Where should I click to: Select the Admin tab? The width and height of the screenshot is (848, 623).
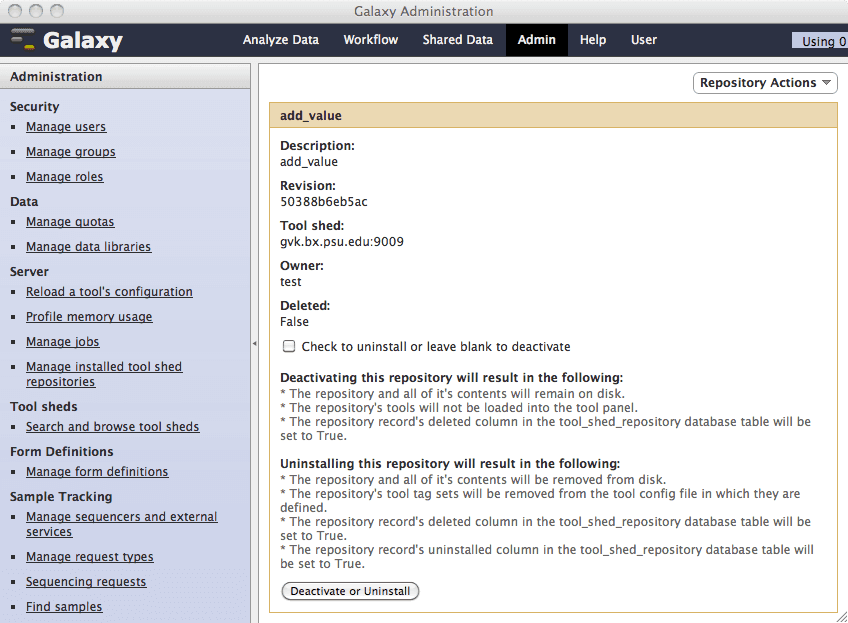click(537, 40)
